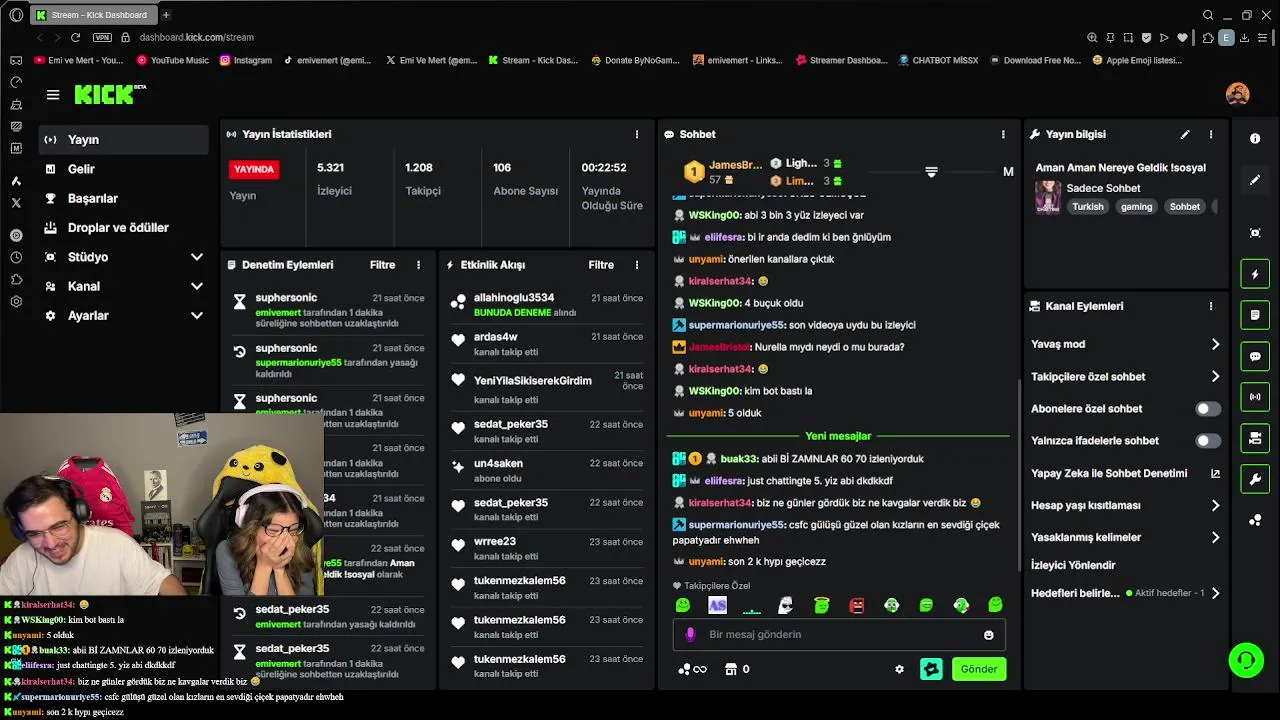Select Gelir in the sidebar
1280x720 pixels.
(x=124, y=169)
